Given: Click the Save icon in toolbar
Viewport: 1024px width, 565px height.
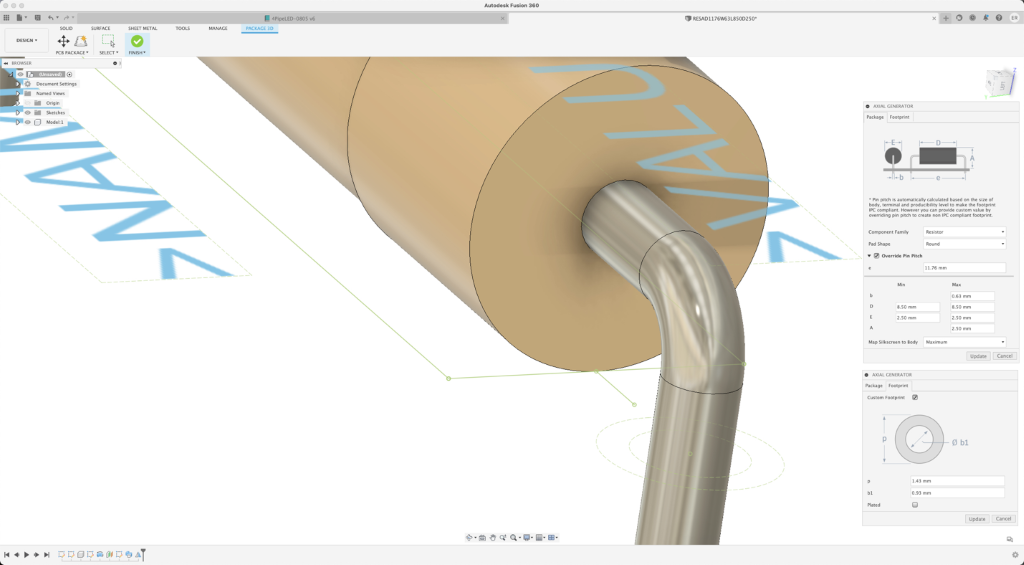Looking at the screenshot, I should tap(37, 18).
